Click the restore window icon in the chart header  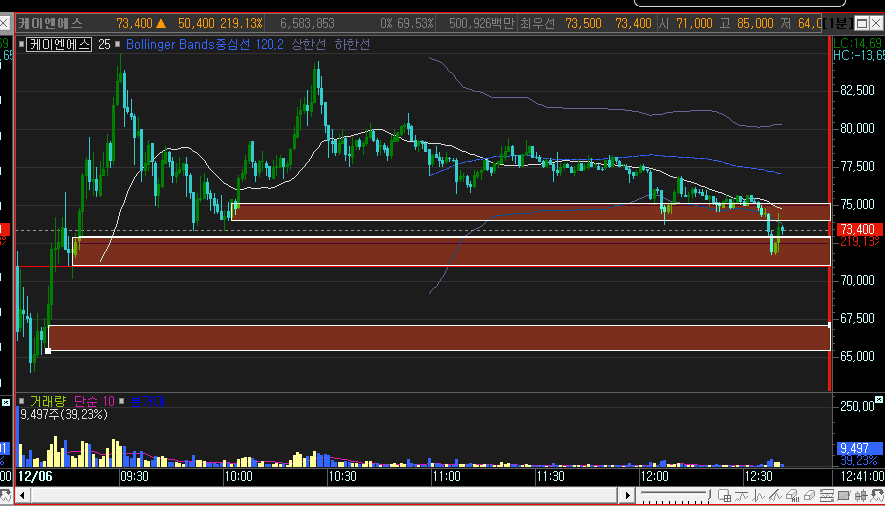click(861, 23)
